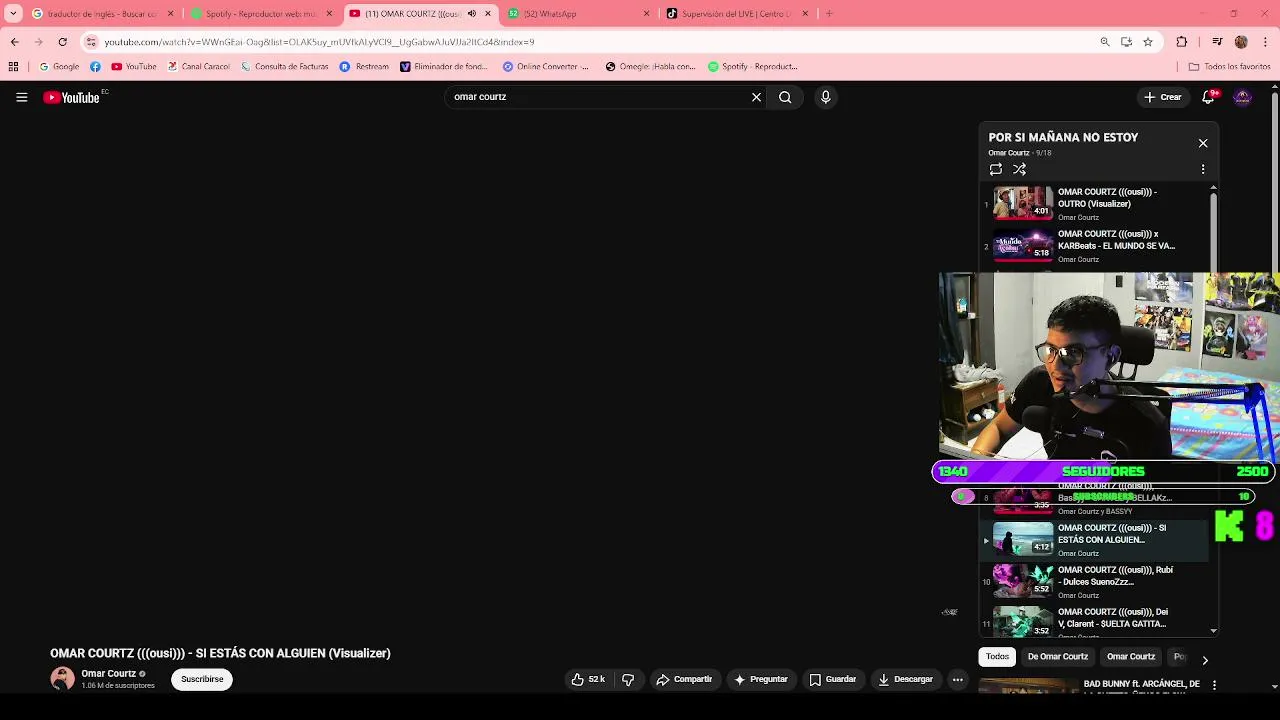
Task: Open the site information icon in address bar
Action: pos(91,42)
